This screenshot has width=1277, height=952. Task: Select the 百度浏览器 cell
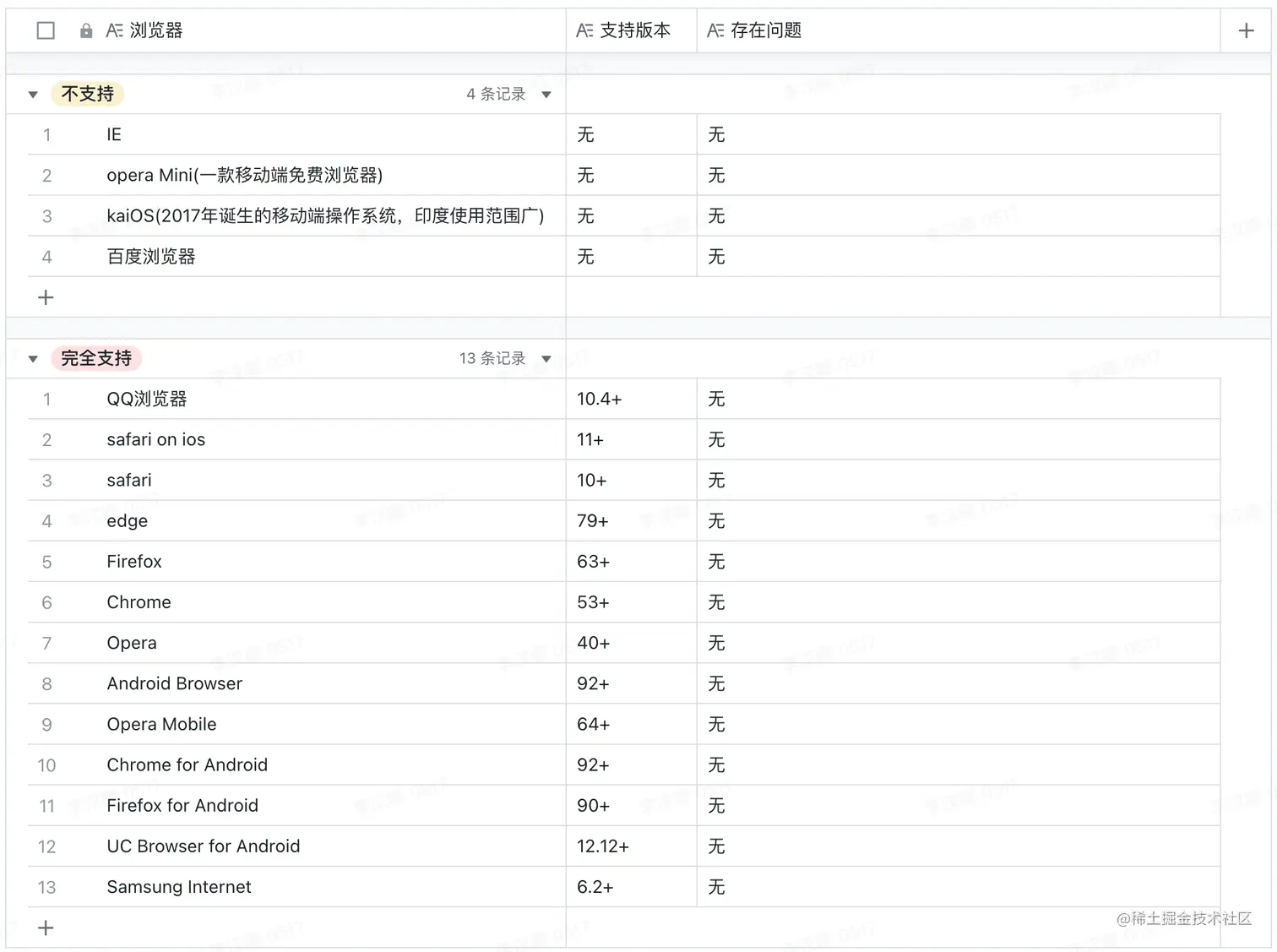(296, 256)
